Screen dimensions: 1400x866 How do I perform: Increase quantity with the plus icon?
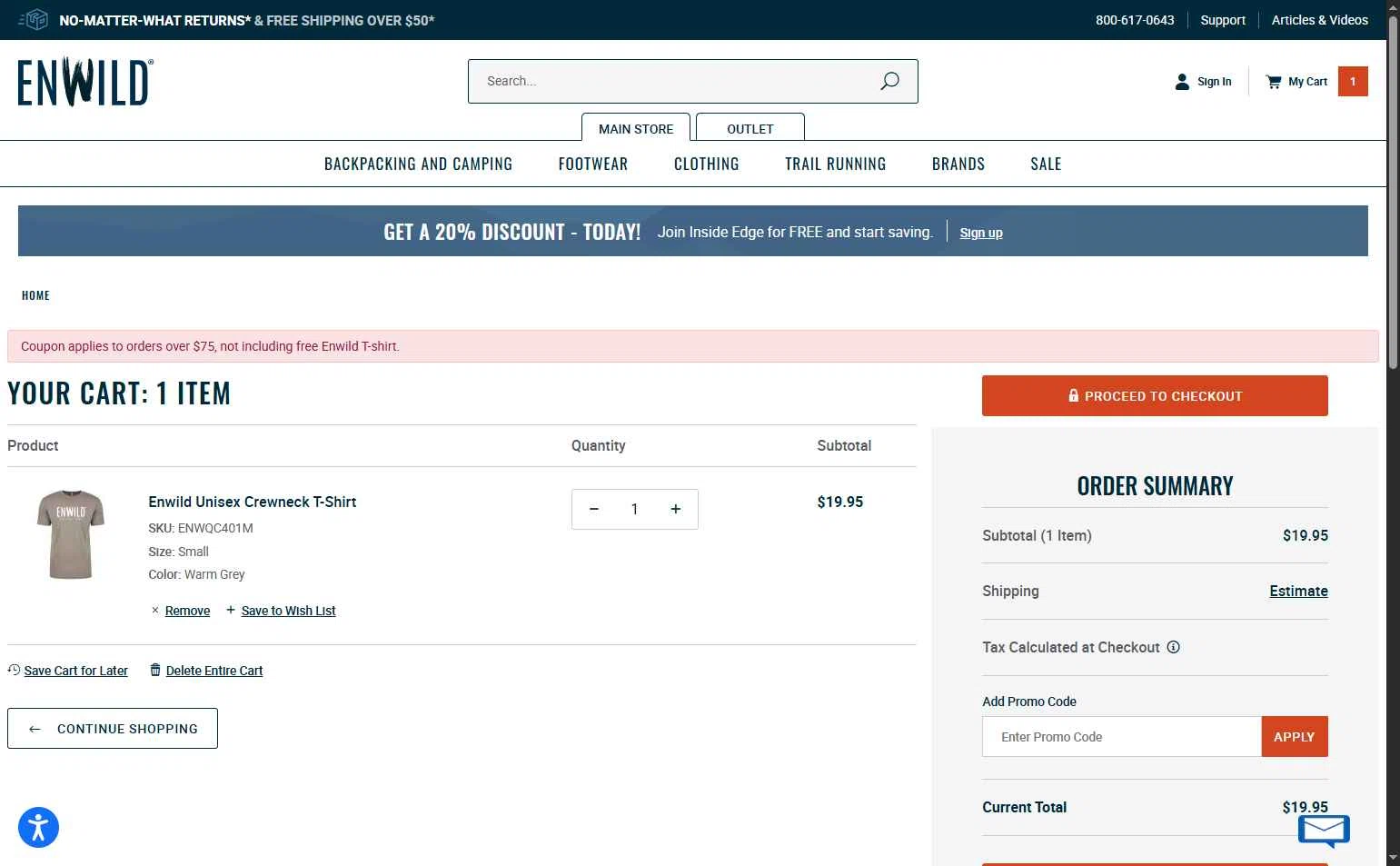(676, 509)
